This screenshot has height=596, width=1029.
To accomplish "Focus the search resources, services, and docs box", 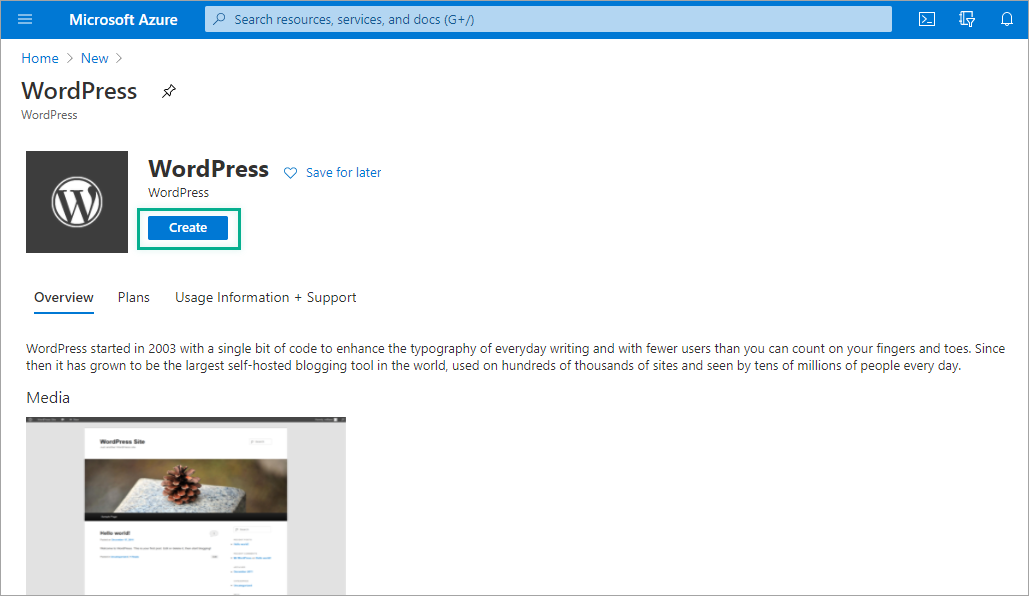I will [x=548, y=19].
